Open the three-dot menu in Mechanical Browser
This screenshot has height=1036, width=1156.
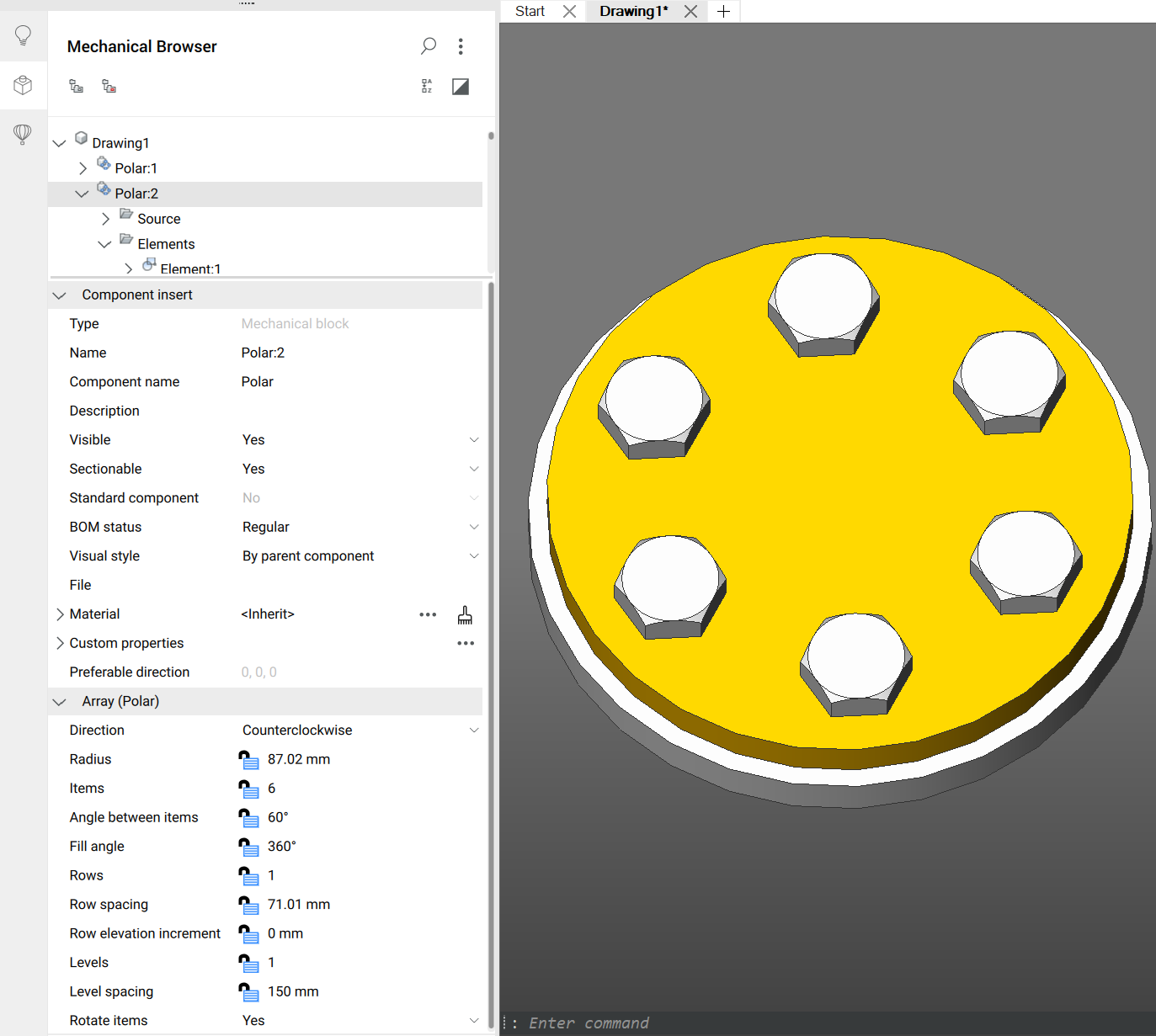click(461, 46)
